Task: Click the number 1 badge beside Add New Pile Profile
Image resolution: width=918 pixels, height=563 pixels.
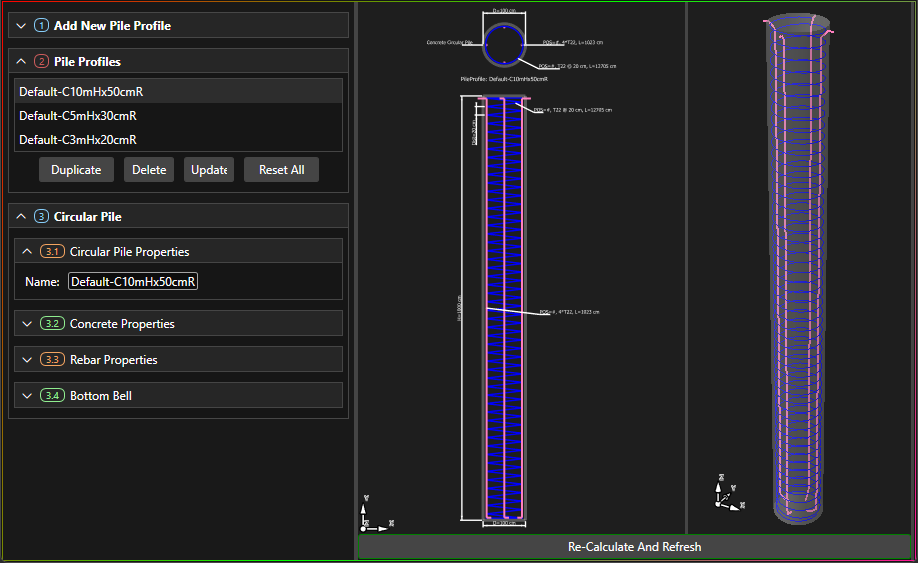Action: [41, 25]
